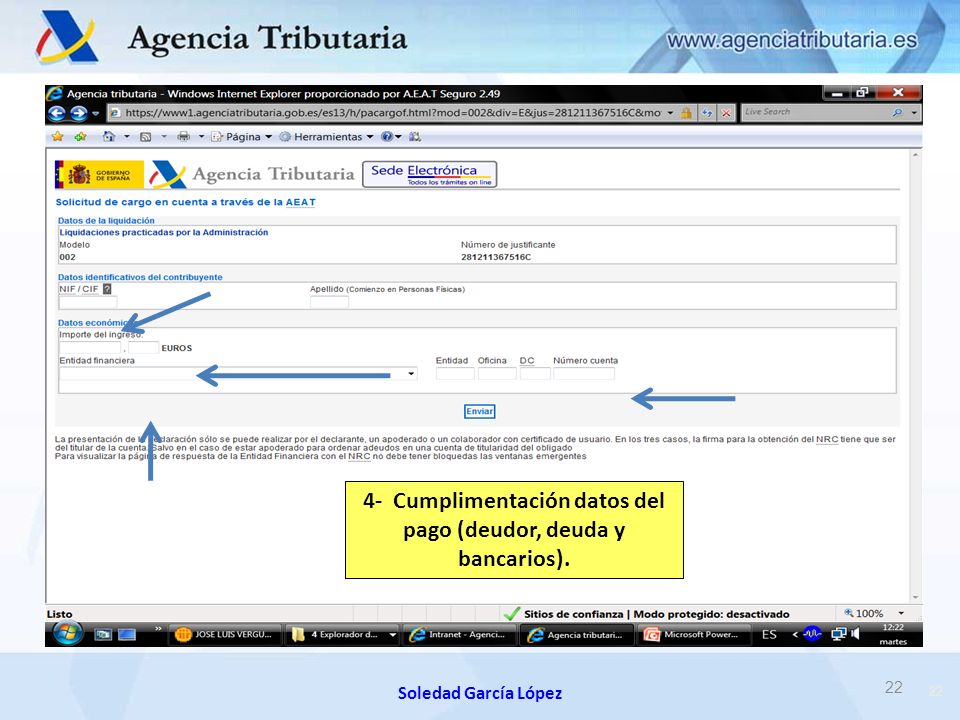960x720 pixels.
Task: Open the Help question mark menu
Action: pyautogui.click(x=391, y=137)
